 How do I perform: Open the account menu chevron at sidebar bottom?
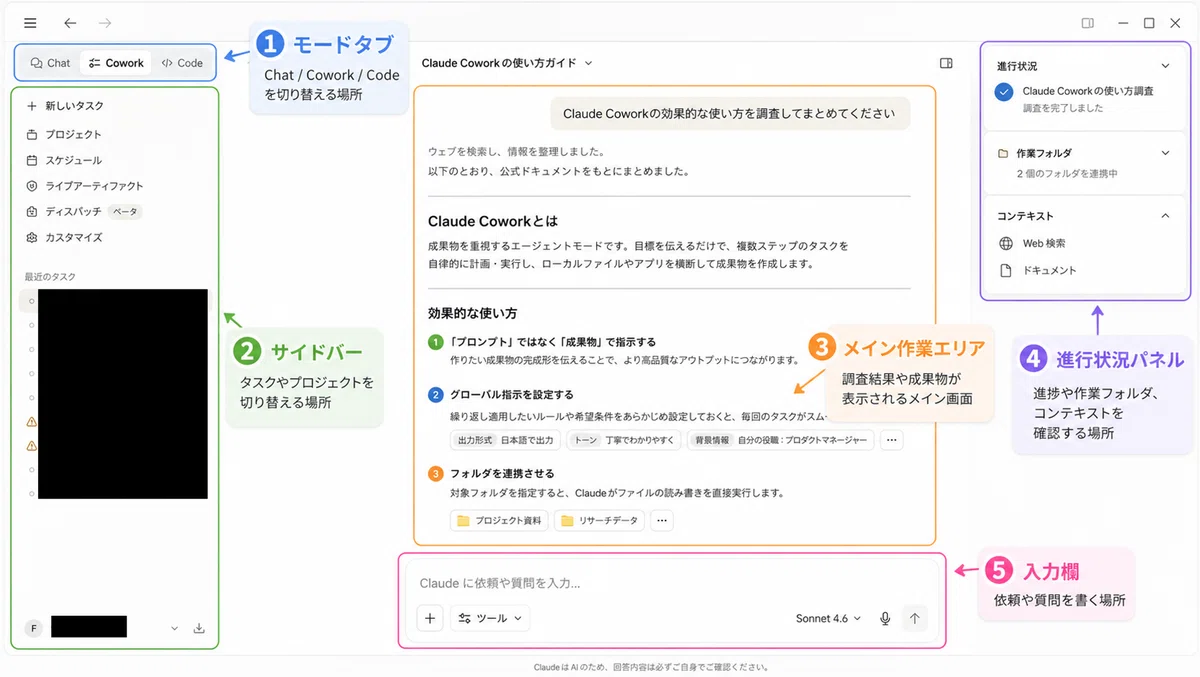point(174,628)
